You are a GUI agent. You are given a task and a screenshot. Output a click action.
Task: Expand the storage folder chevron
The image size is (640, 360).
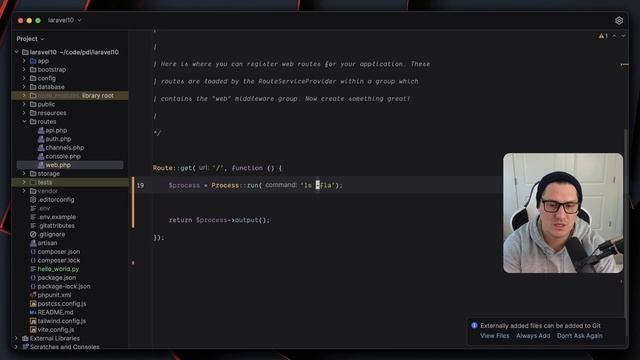[24, 173]
